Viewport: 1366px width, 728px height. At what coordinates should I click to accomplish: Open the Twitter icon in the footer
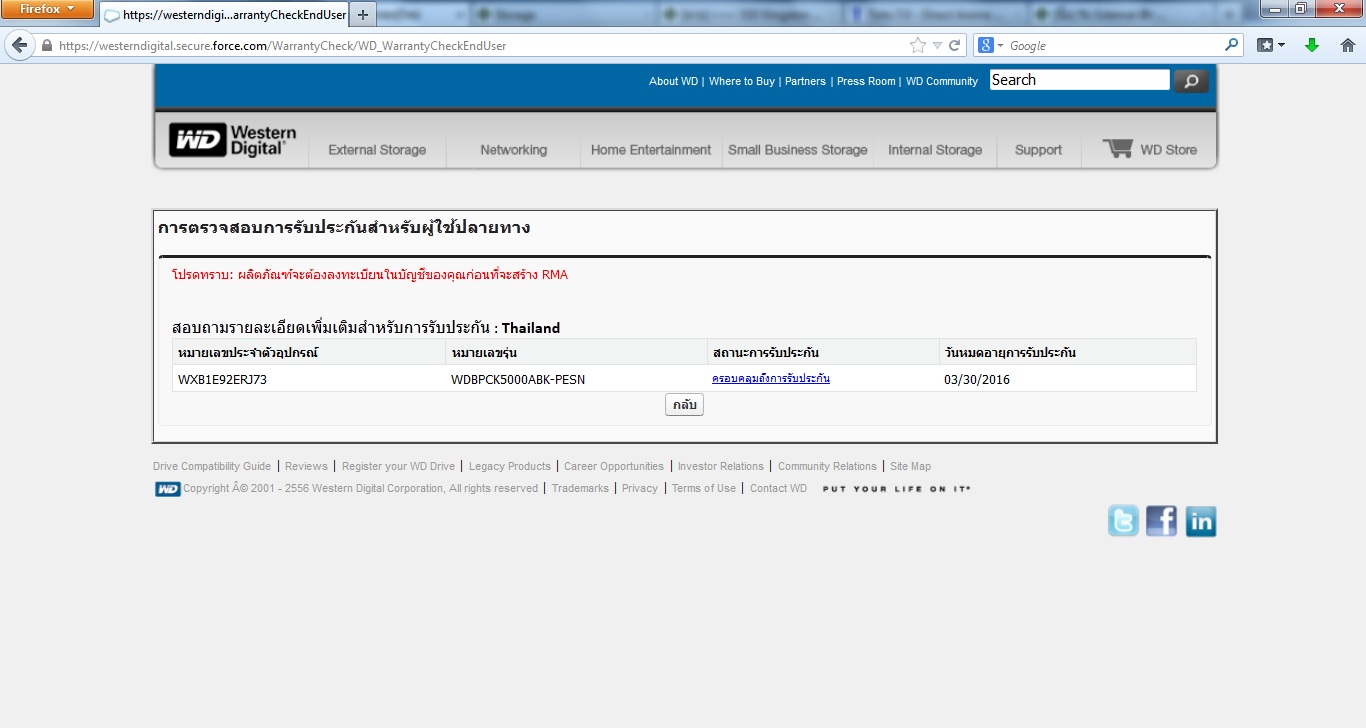[x=1123, y=521]
